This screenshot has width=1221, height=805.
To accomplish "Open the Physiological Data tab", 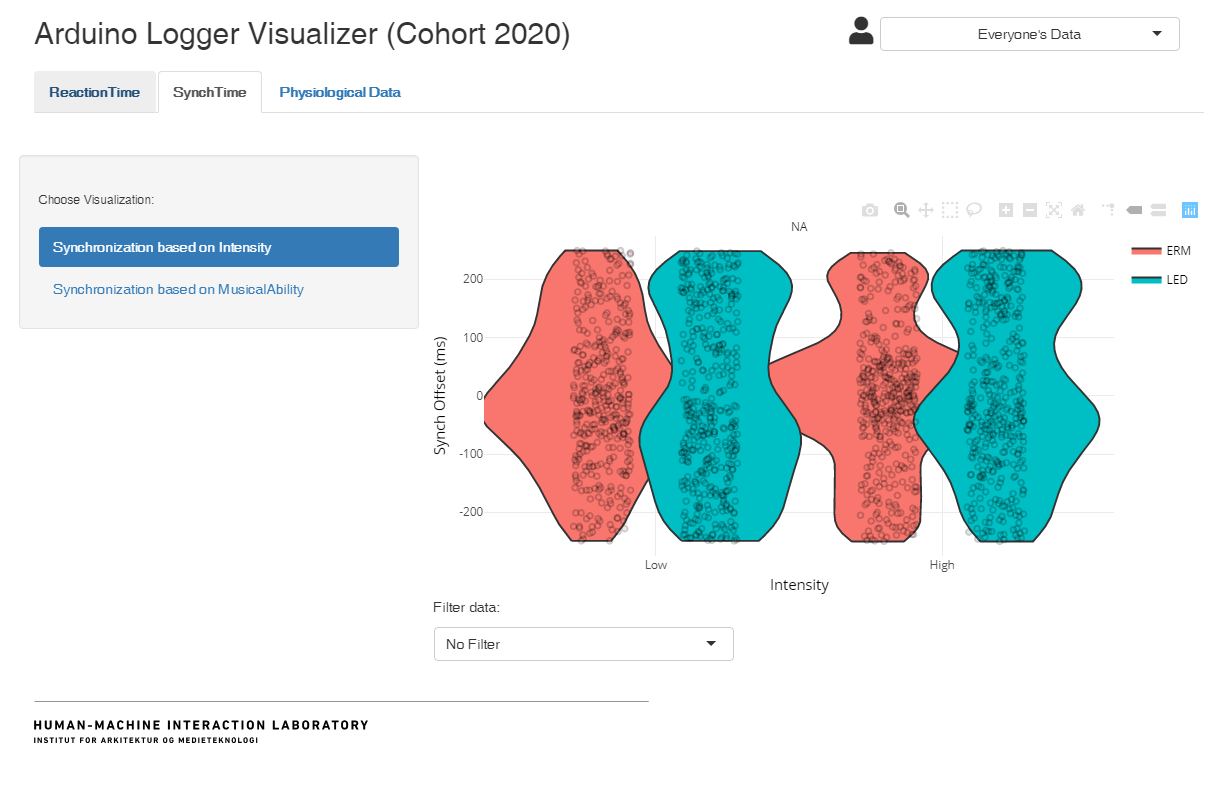I will [x=340, y=91].
